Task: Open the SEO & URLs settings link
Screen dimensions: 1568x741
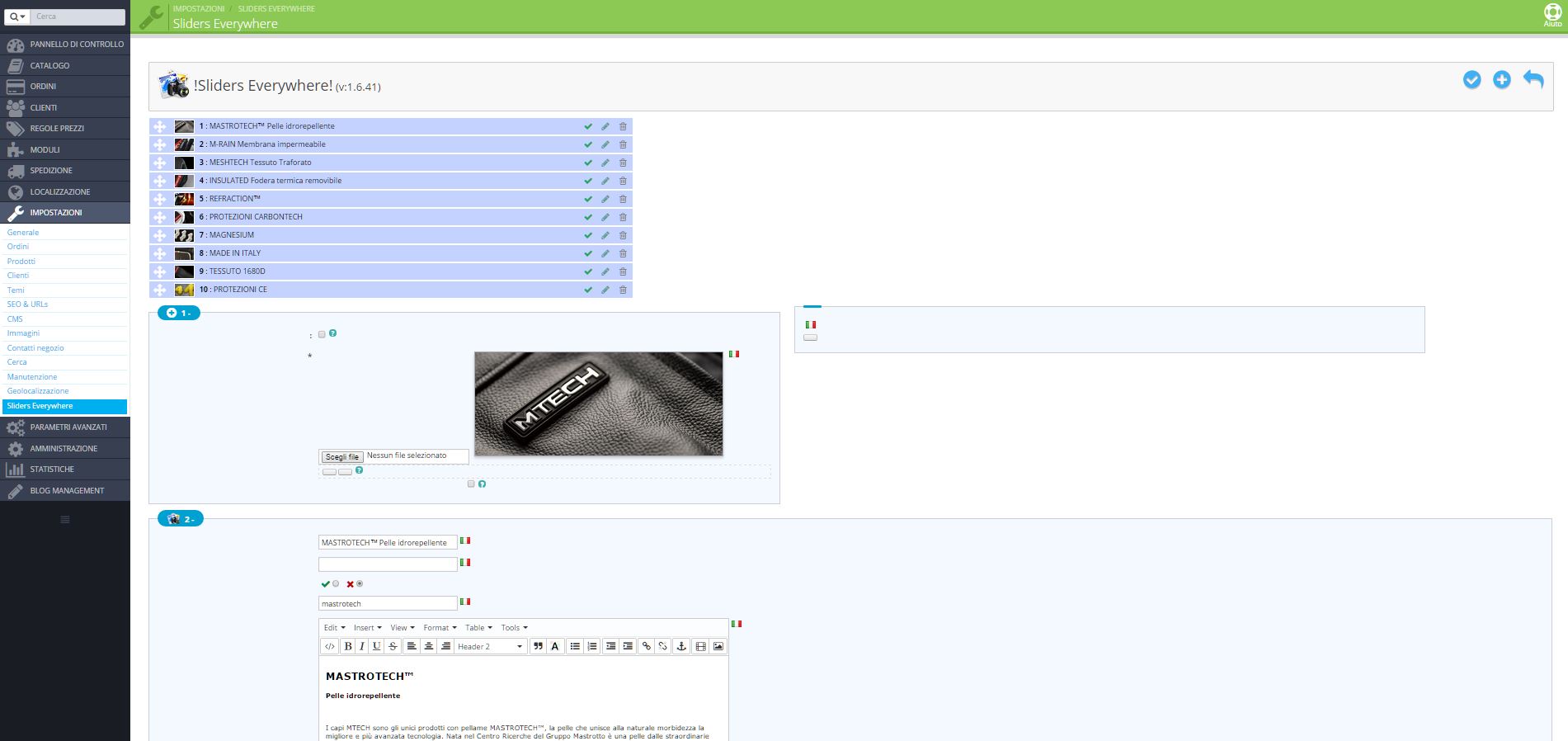Action: tap(27, 304)
